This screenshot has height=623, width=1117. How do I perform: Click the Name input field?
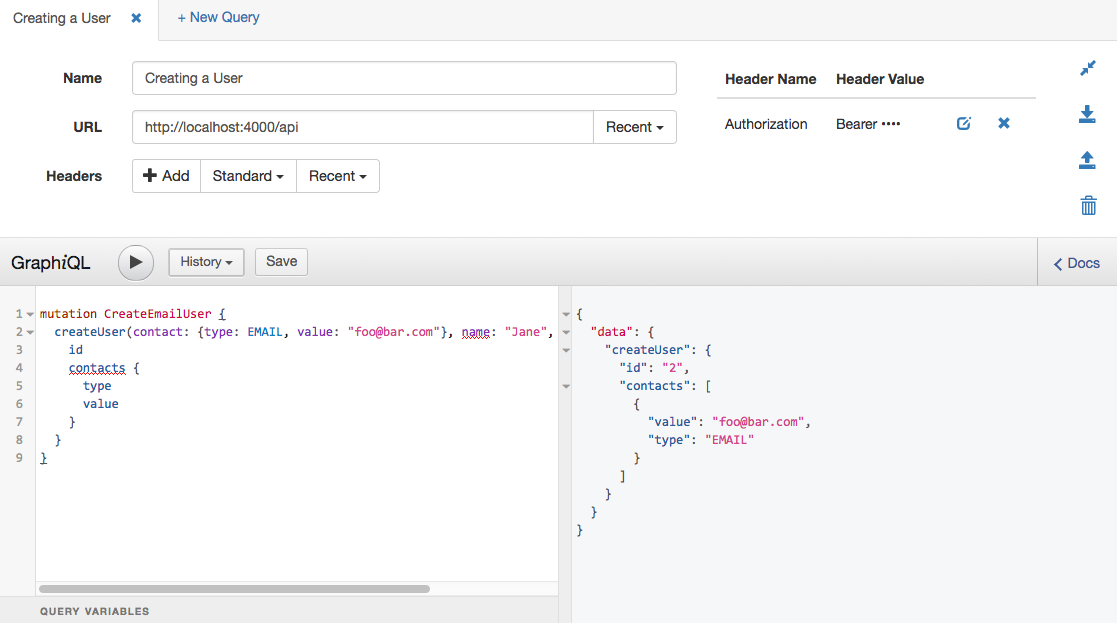(403, 78)
